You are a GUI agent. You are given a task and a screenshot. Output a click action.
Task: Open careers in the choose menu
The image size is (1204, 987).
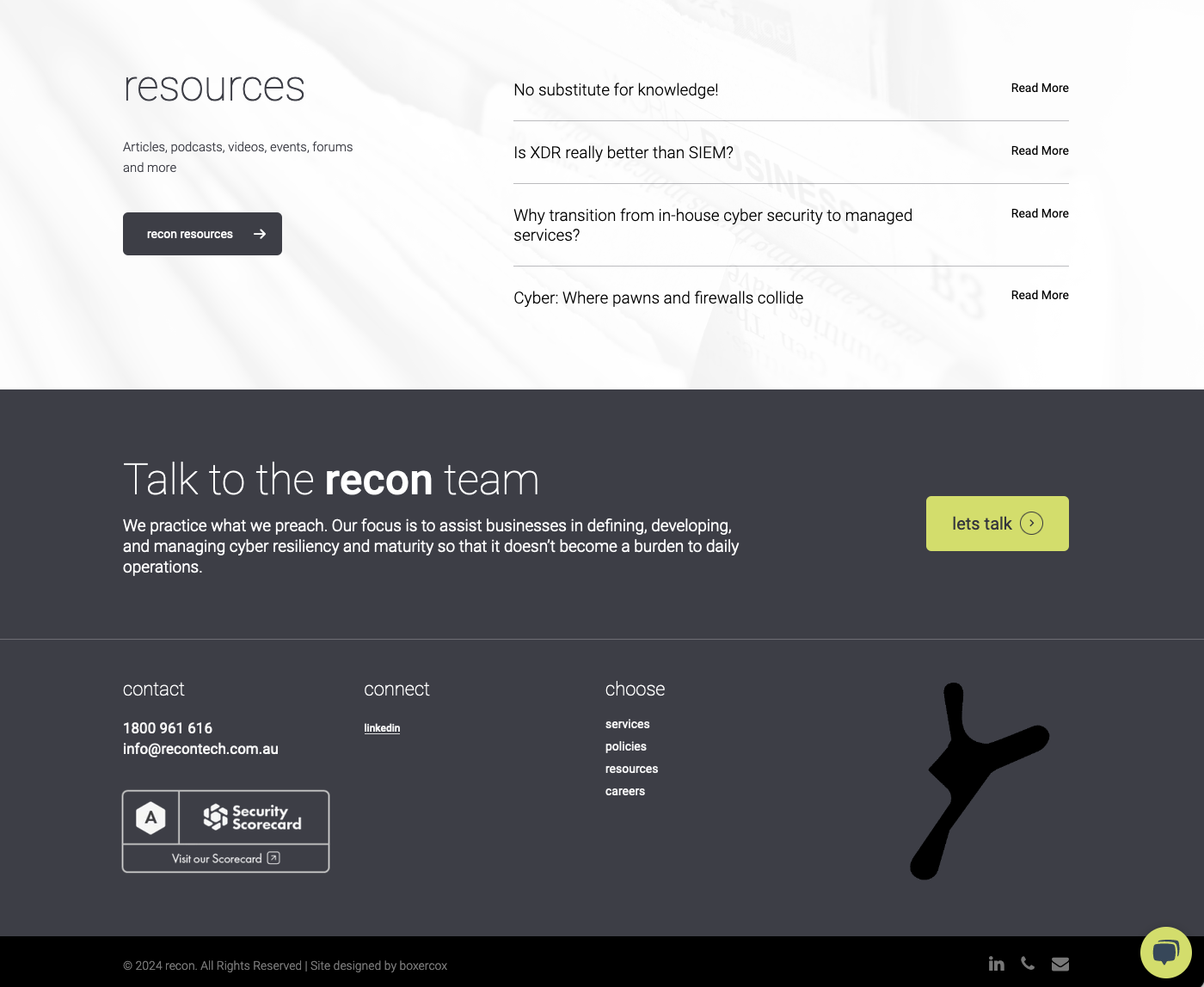pos(624,791)
